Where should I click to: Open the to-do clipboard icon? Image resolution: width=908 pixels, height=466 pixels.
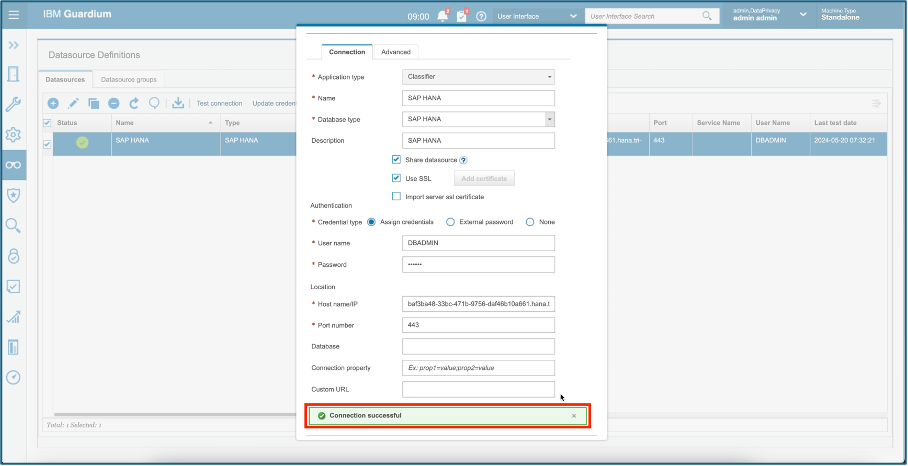(462, 16)
